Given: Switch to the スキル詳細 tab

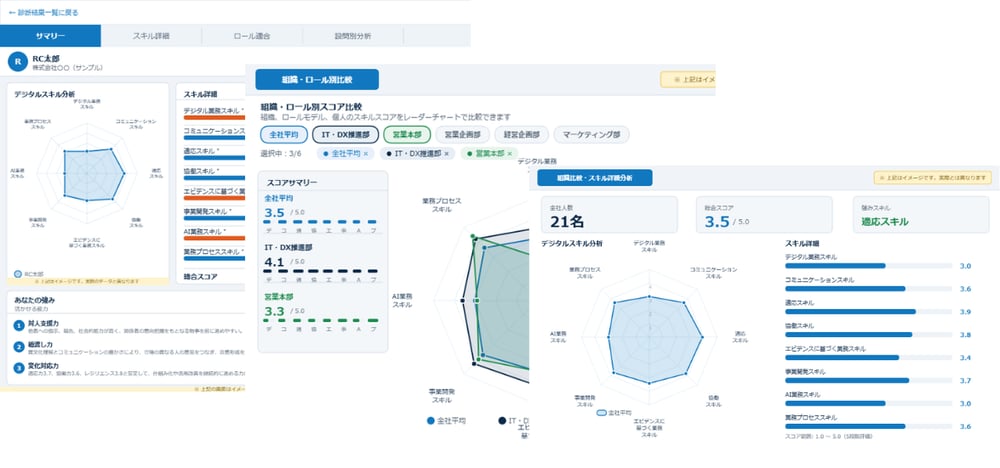Looking at the screenshot, I should (151, 36).
